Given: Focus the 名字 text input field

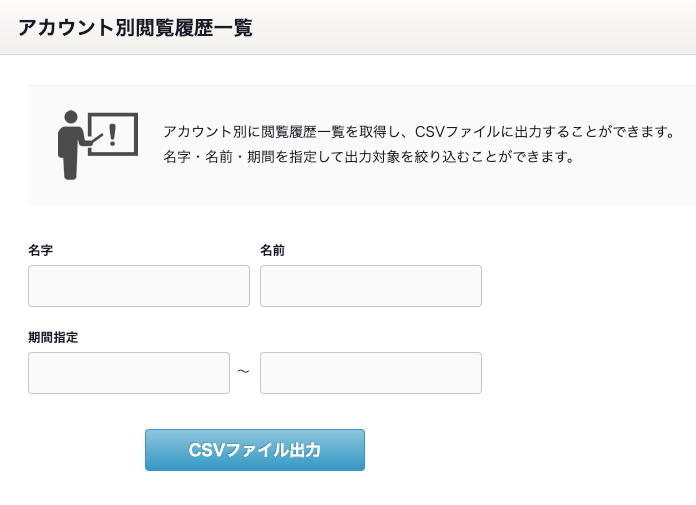Looking at the screenshot, I should click(139, 286).
